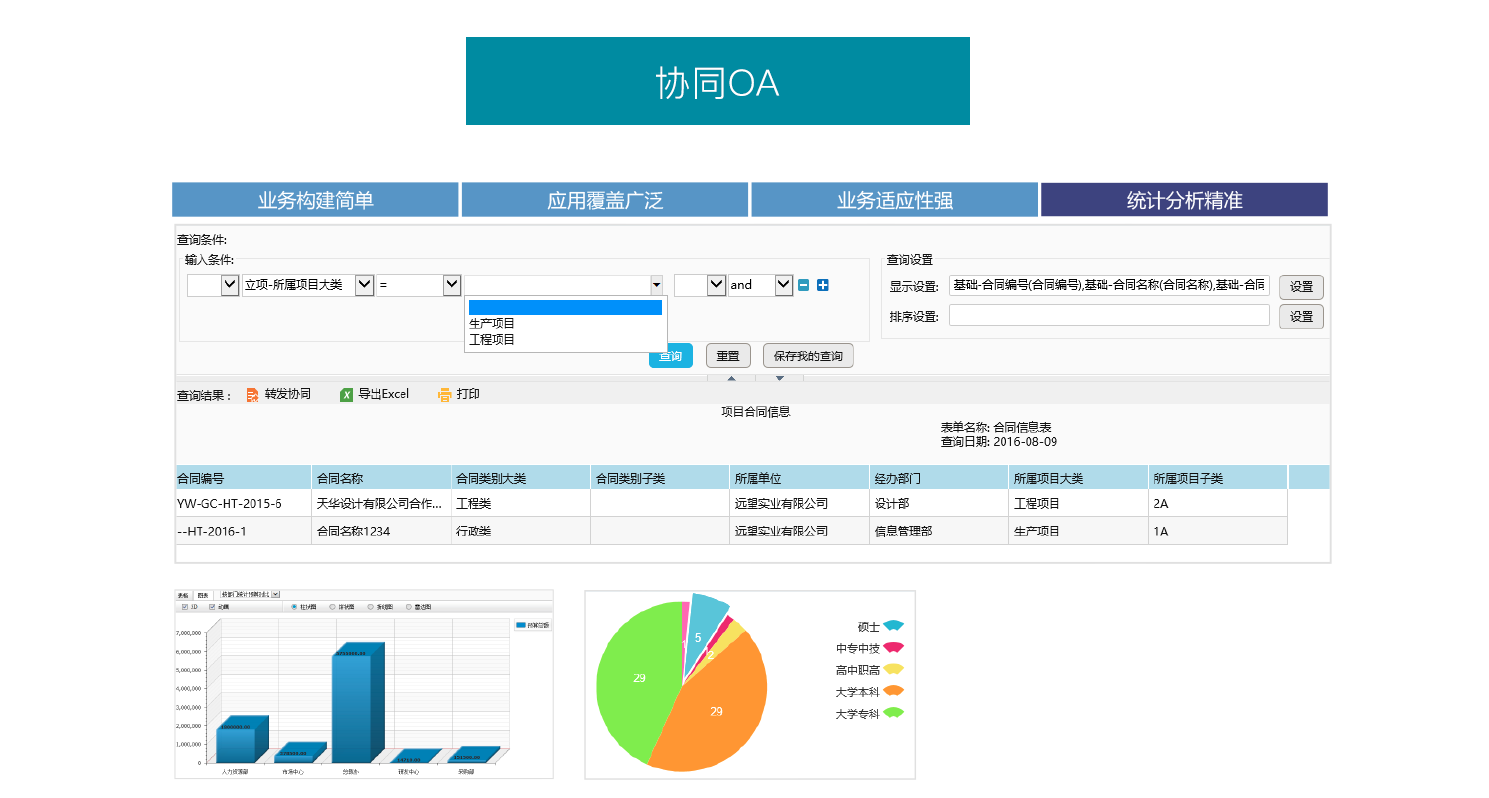1489x798 pixels.
Task: Click the 重置 reset button
Action: (728, 356)
